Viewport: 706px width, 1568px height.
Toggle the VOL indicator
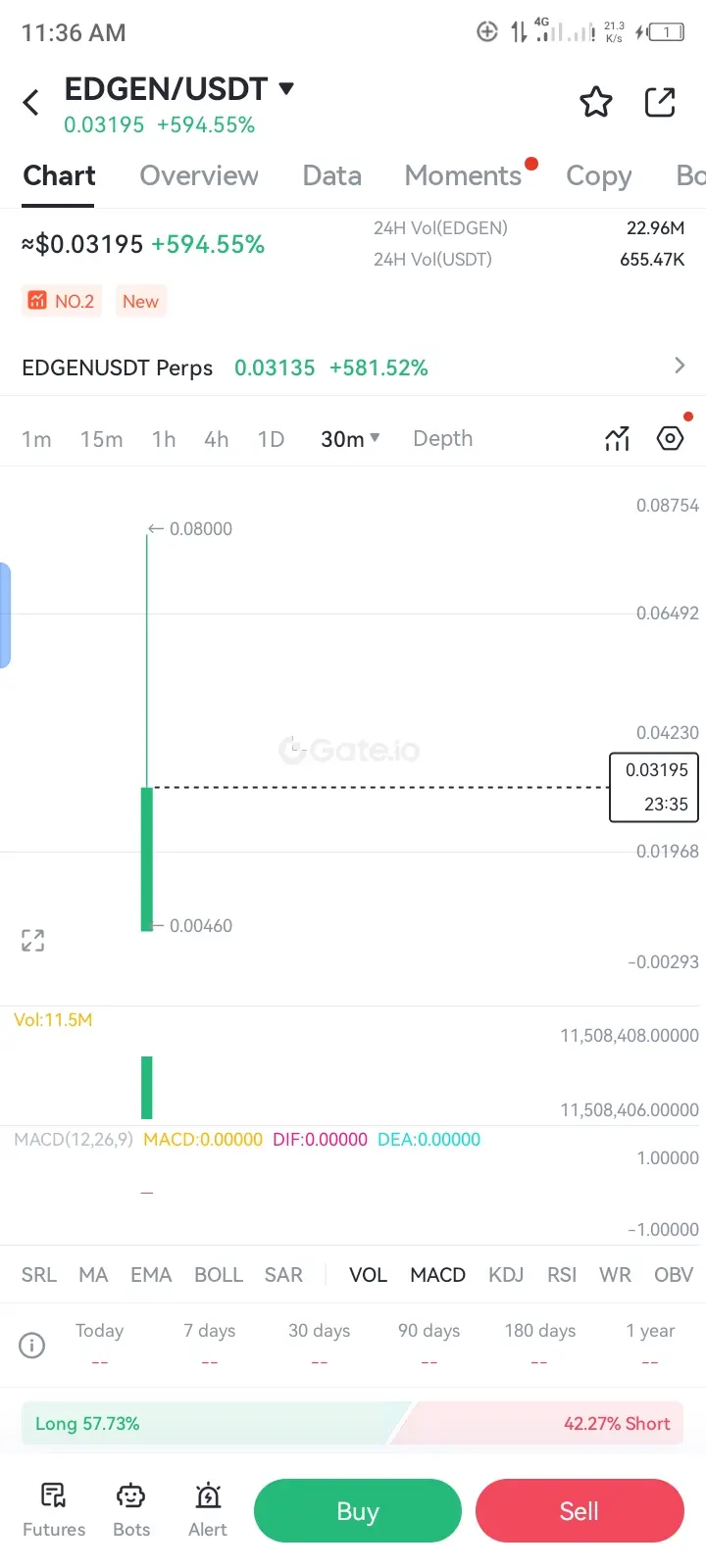[x=368, y=1275]
